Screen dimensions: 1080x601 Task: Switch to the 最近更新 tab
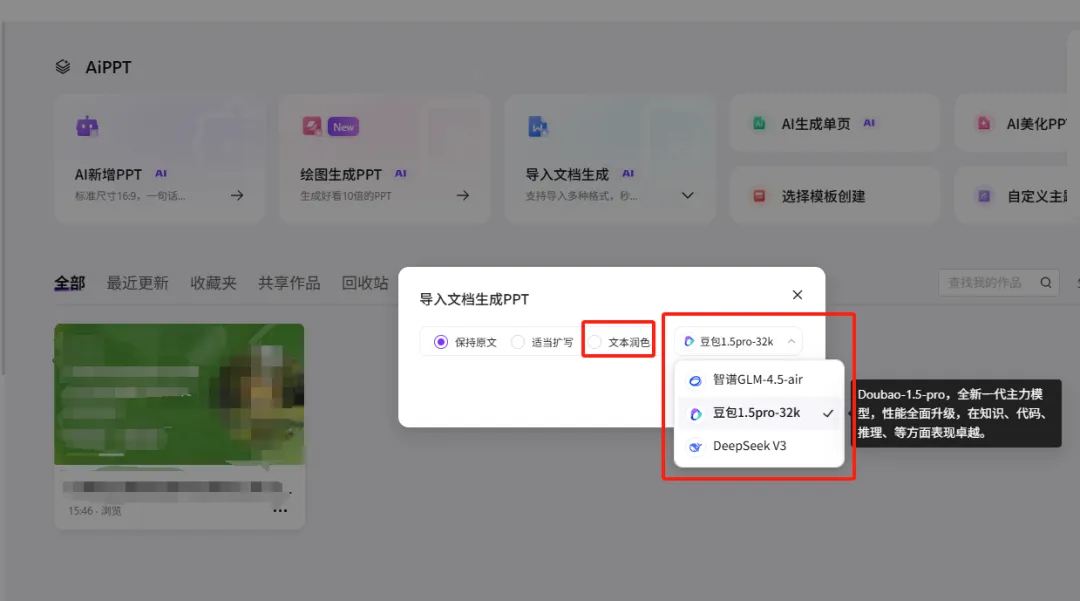[x=137, y=283]
